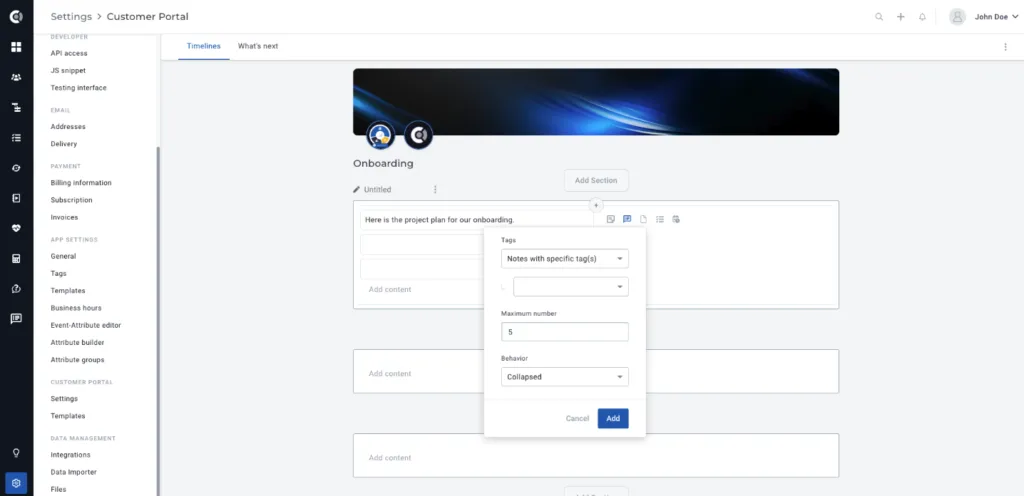Open Invoices page
Viewport: 1024px width, 496px height.
click(64, 217)
